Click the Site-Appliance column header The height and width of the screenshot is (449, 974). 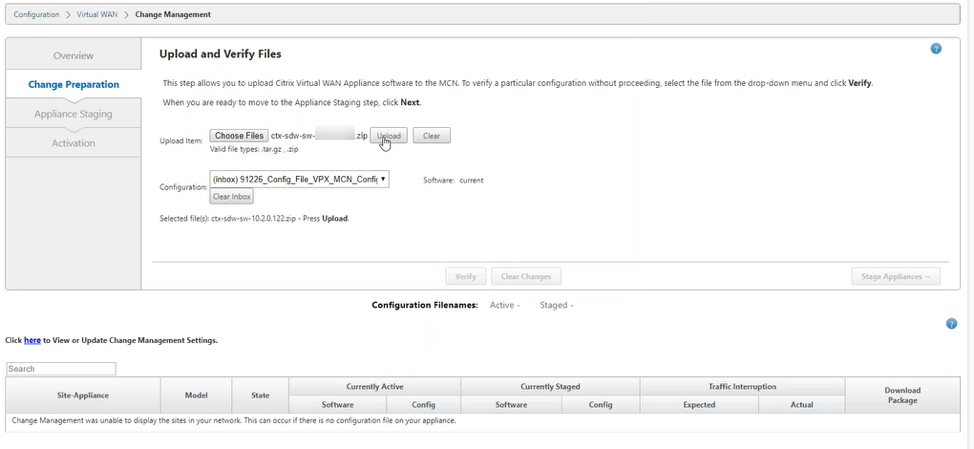pyautogui.click(x=83, y=395)
